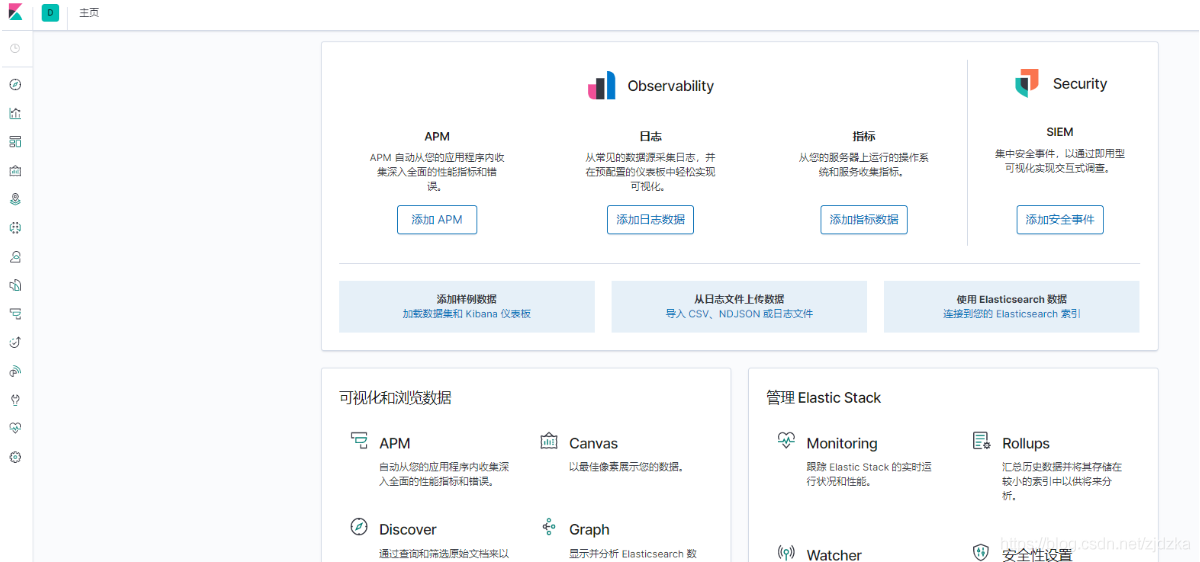
Task: Open the Rollups link
Action: (x=1026, y=444)
